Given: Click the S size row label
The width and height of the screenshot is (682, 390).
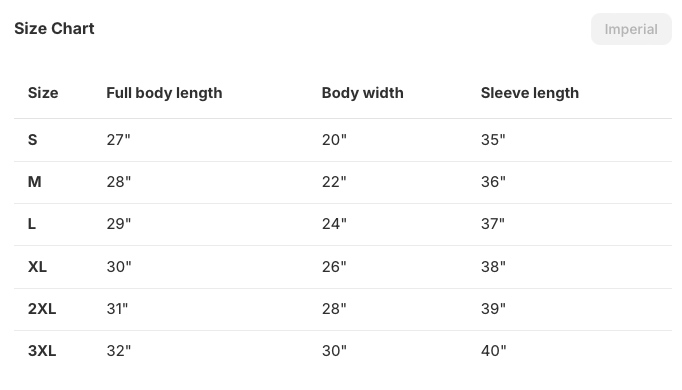Looking at the screenshot, I should [33, 140].
